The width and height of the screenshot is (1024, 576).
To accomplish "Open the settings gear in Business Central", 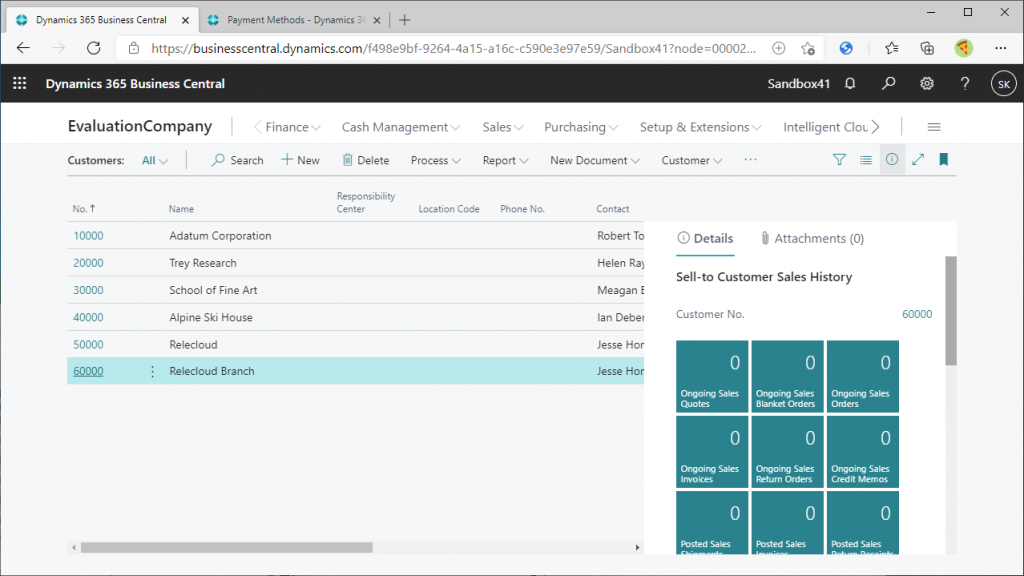I will [927, 84].
